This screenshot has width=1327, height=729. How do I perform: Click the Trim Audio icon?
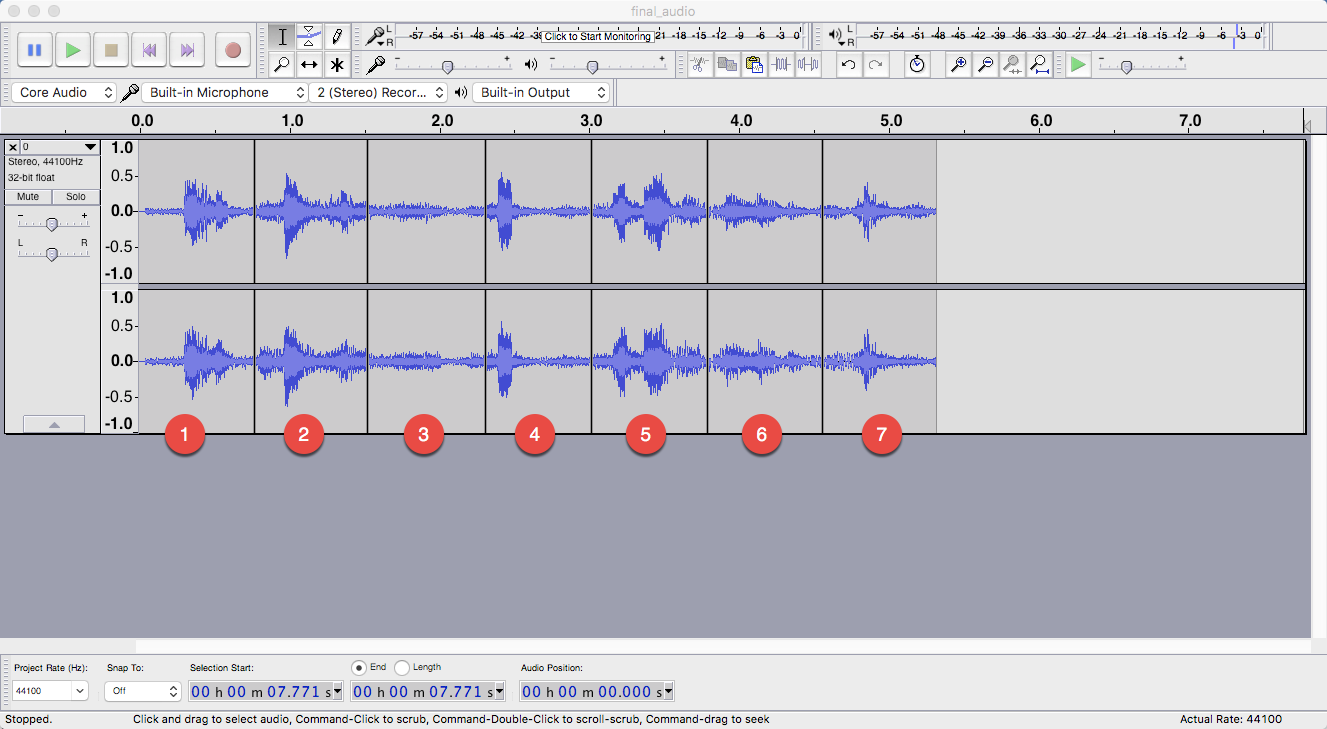(781, 65)
